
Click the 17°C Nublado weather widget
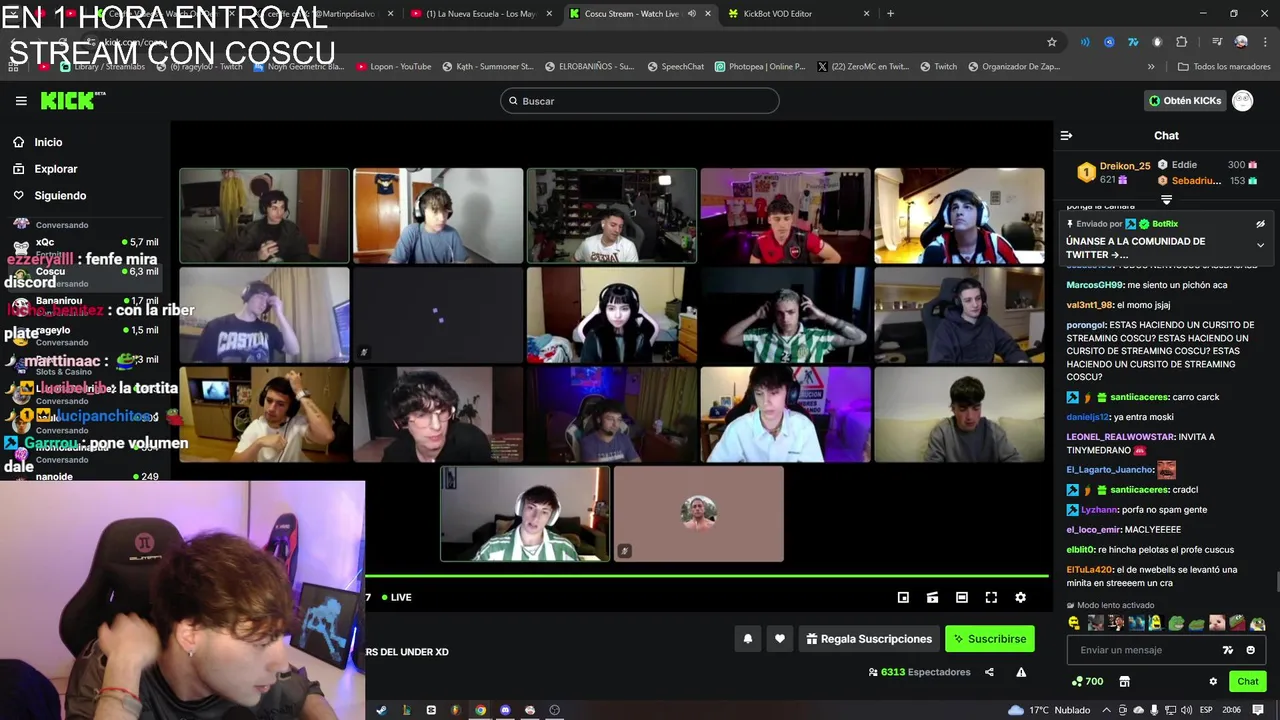tap(1049, 710)
